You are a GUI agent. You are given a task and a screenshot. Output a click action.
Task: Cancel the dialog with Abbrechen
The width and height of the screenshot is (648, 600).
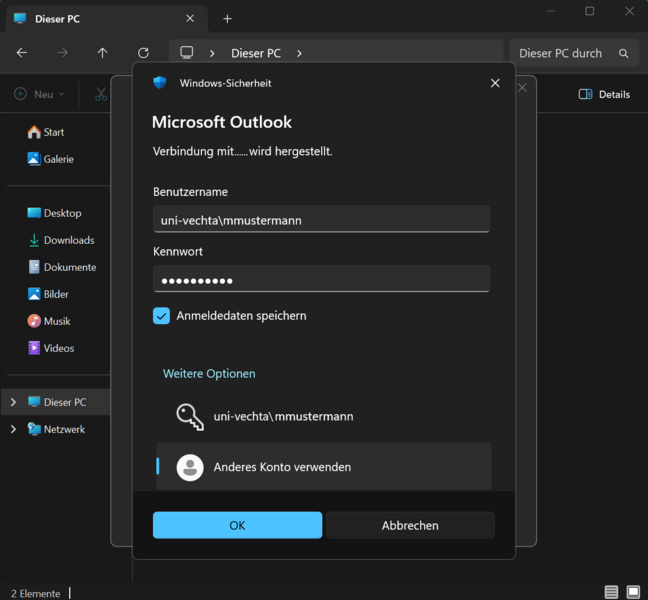[410, 525]
